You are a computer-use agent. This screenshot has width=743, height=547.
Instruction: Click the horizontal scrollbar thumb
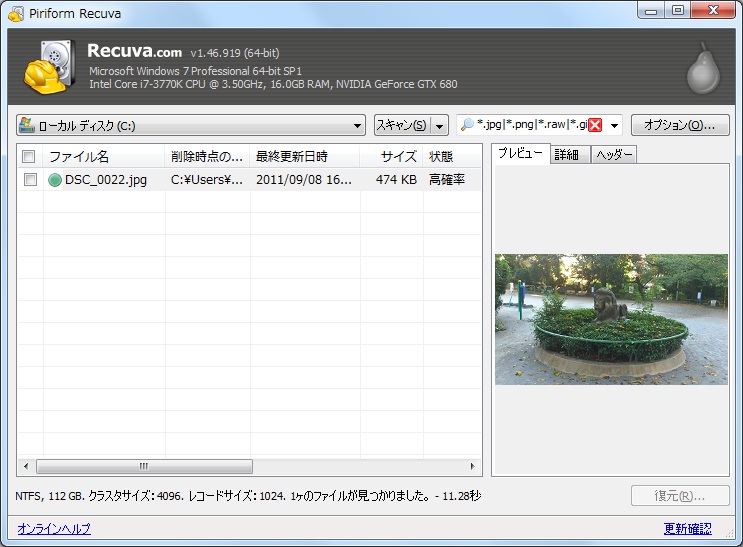click(144, 466)
